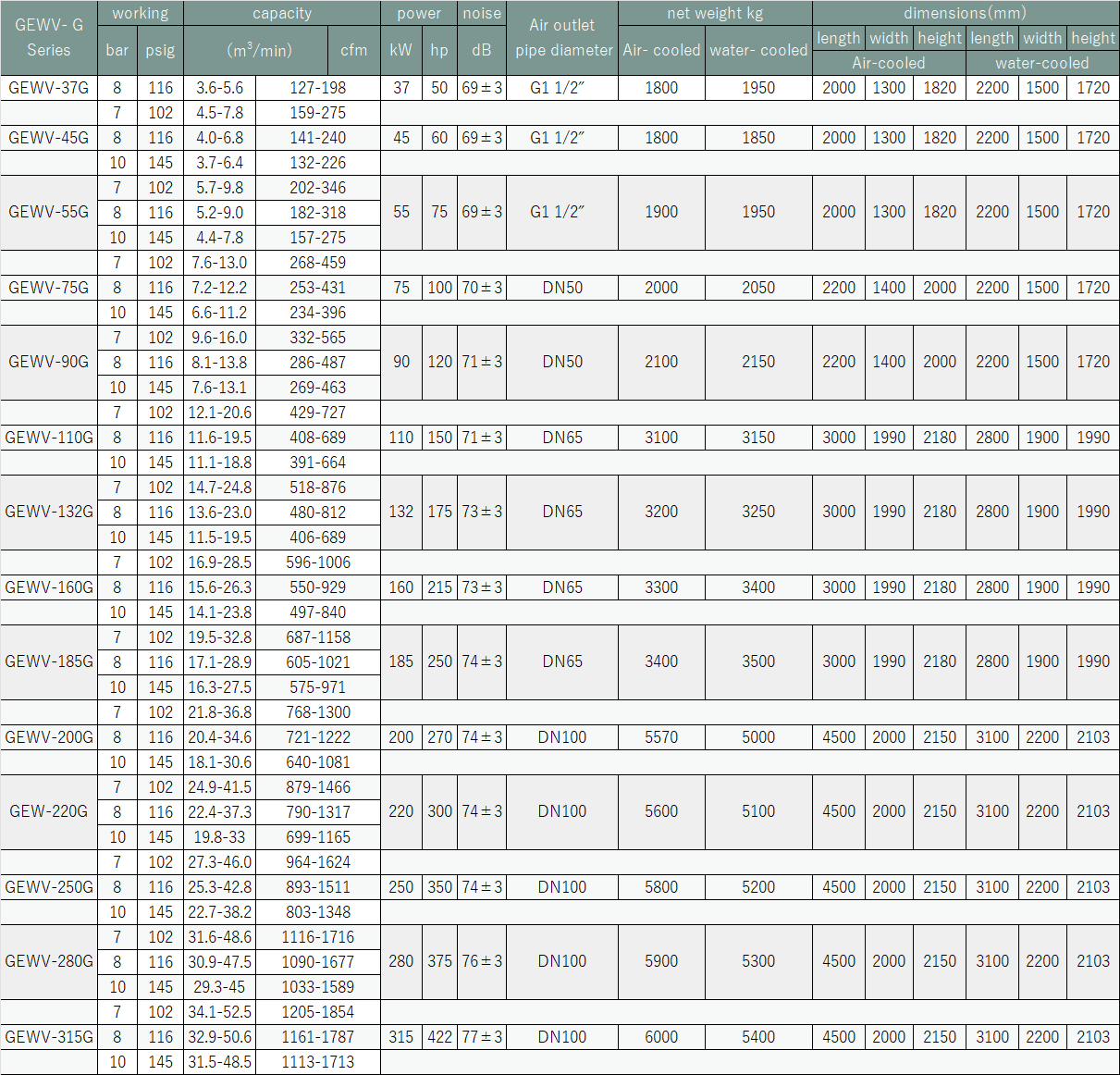Select capacity value '19.5-32.8'
This screenshot has width=1120, height=1075.
[x=220, y=637]
